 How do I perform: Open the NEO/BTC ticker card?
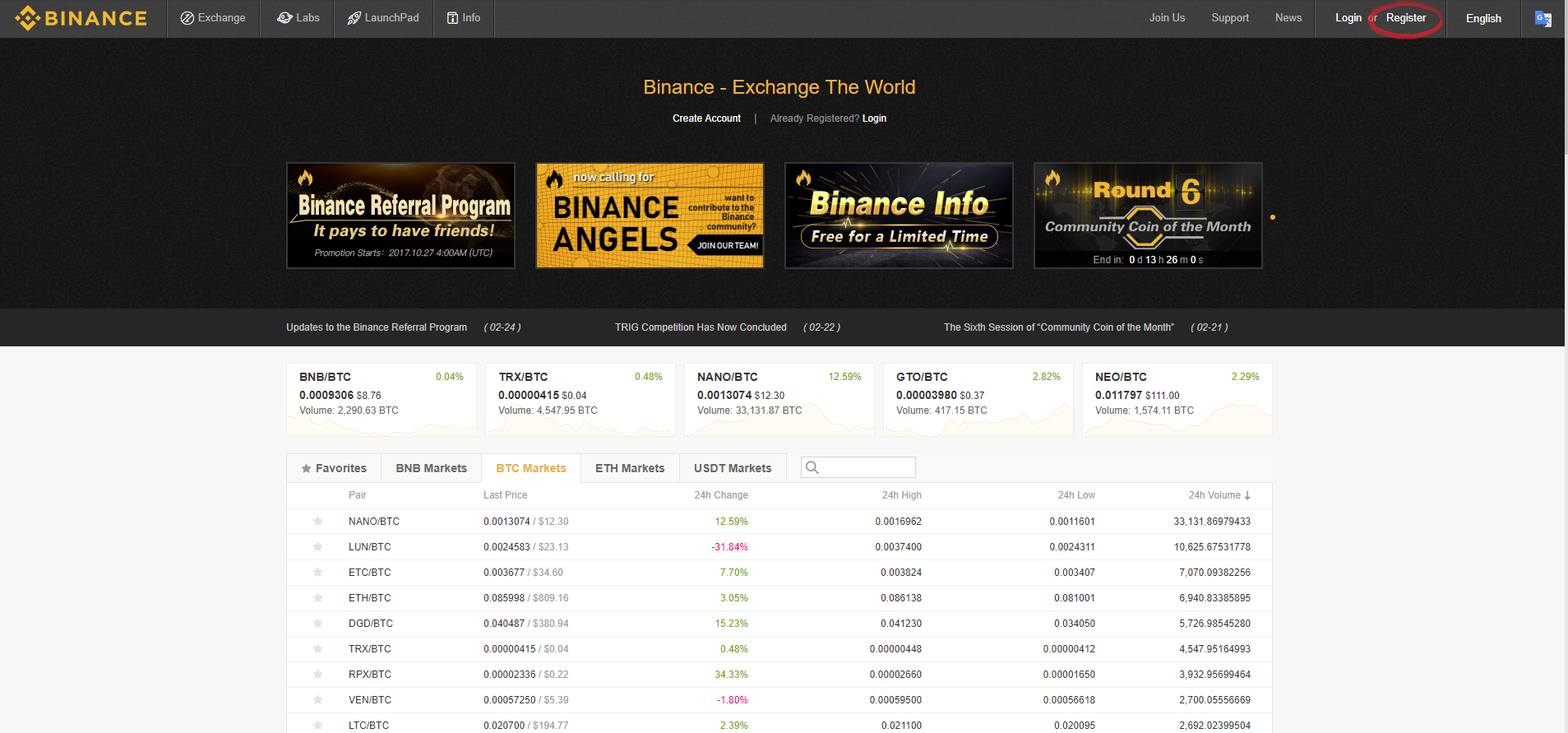[1177, 400]
